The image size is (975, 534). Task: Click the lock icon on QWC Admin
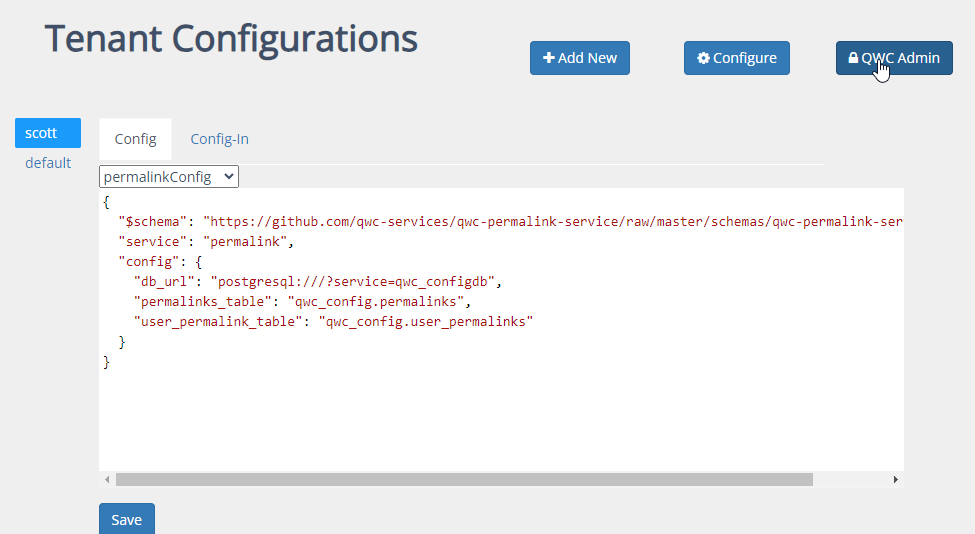click(853, 58)
